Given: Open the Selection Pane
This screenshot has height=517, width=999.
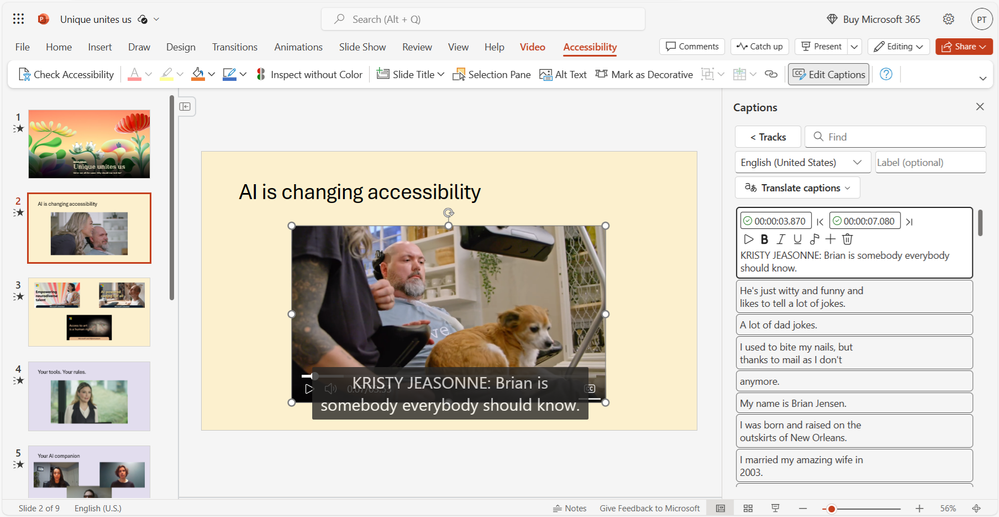Looking at the screenshot, I should coord(491,75).
